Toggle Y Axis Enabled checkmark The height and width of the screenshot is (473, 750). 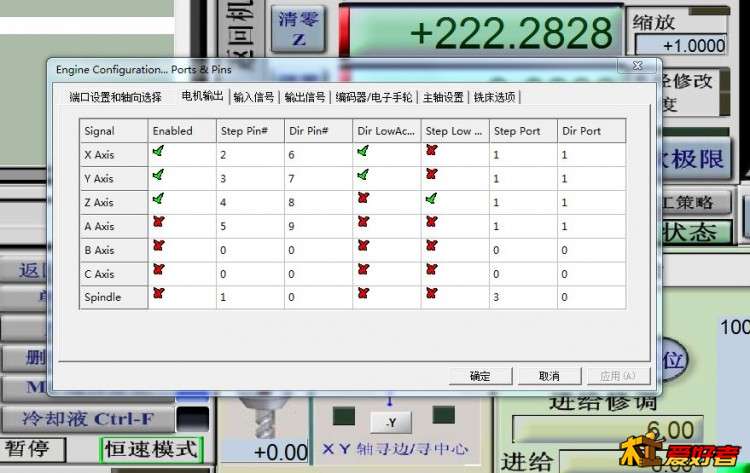pos(158,175)
